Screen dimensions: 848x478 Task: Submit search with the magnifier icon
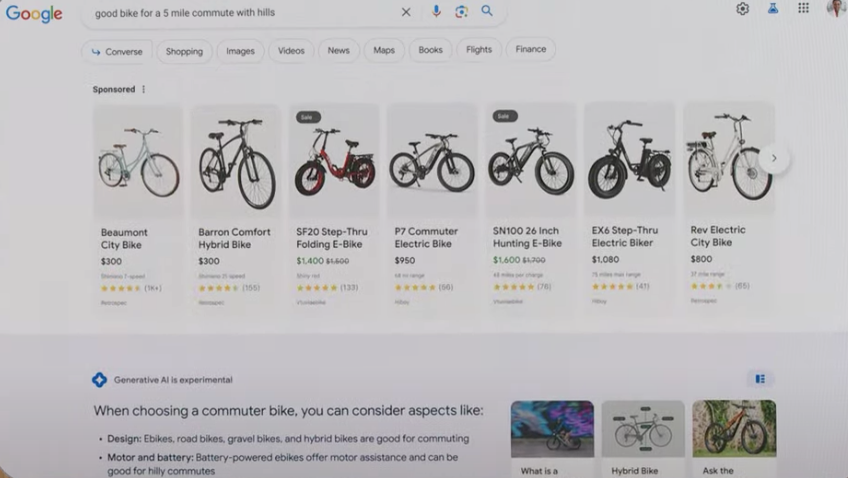(487, 11)
